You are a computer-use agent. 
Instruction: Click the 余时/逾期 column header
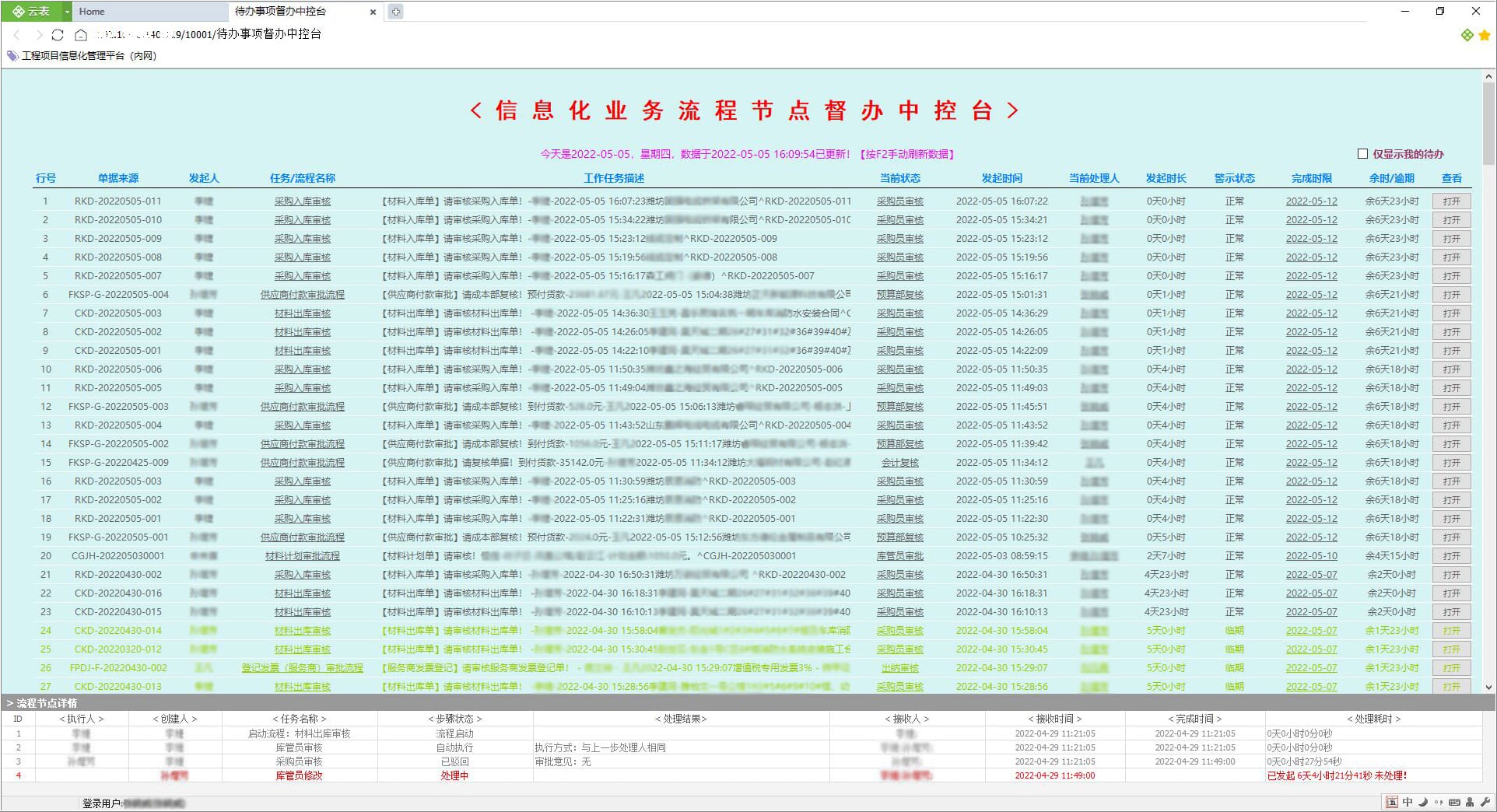pyautogui.click(x=1392, y=178)
